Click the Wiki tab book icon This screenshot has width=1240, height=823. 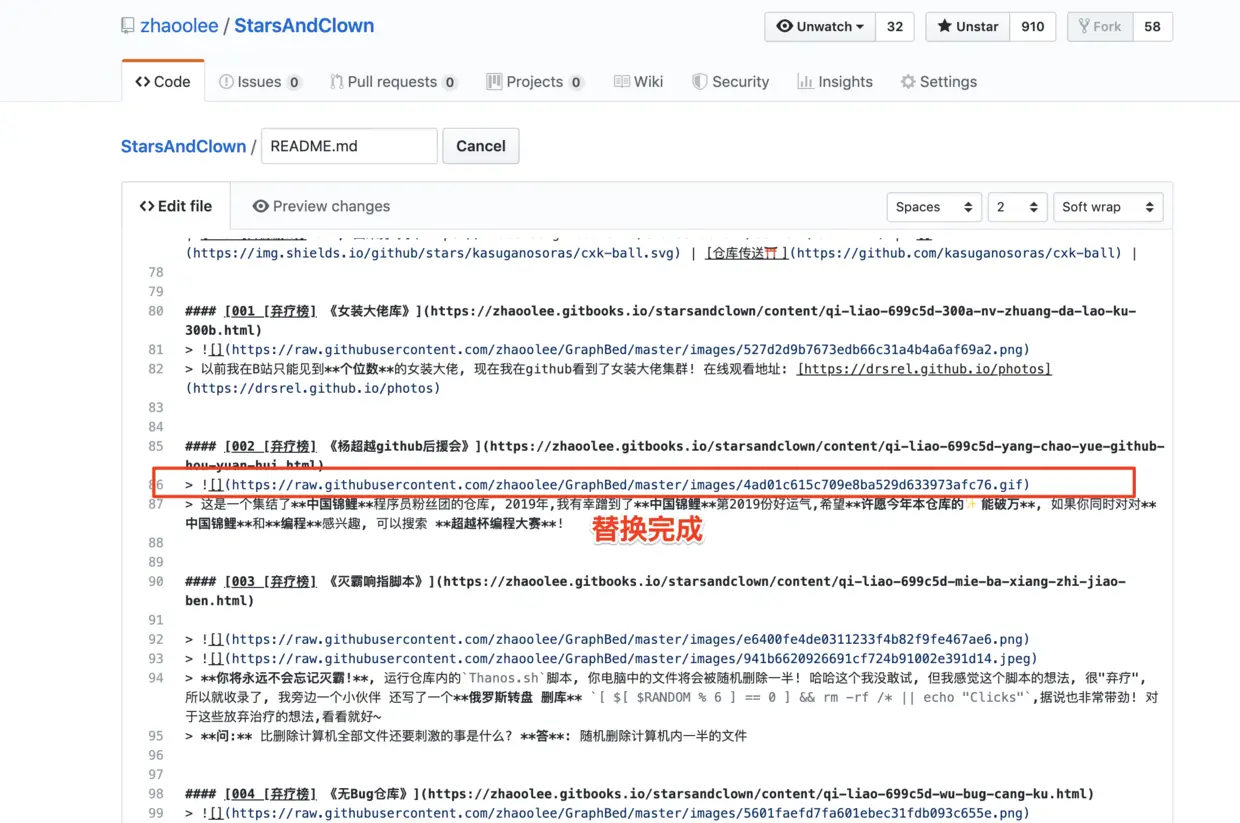[622, 82]
